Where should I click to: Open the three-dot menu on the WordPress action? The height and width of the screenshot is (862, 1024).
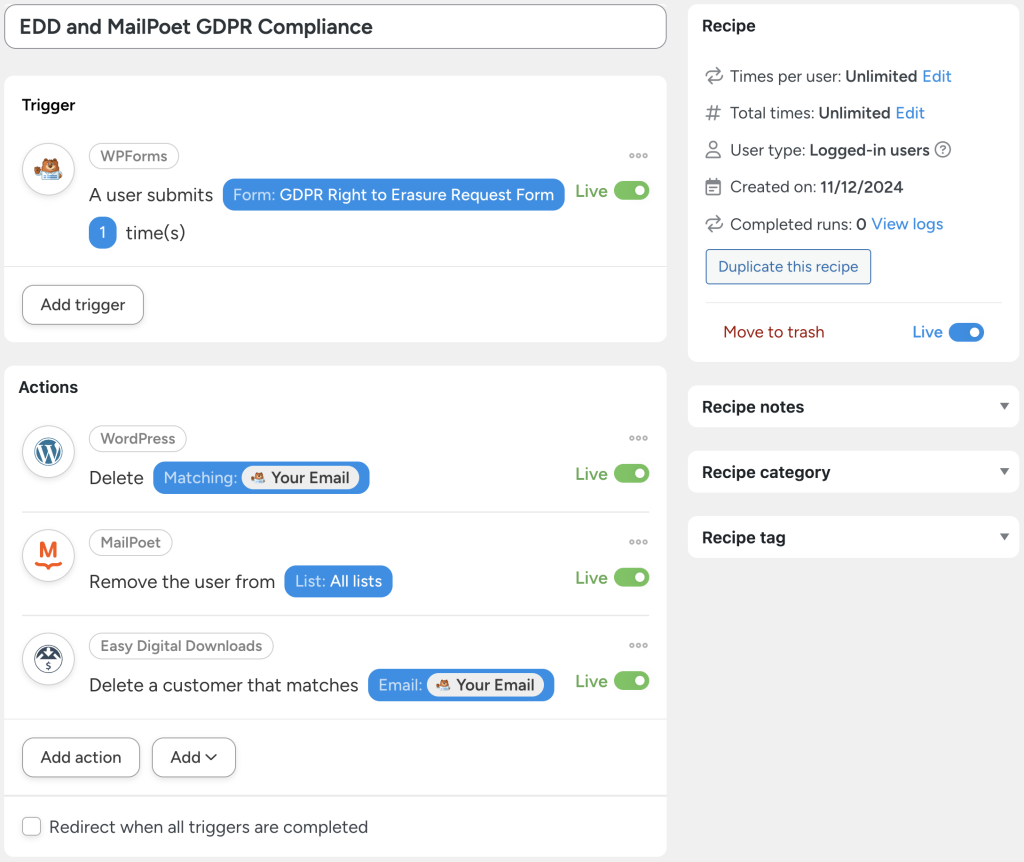(x=638, y=438)
